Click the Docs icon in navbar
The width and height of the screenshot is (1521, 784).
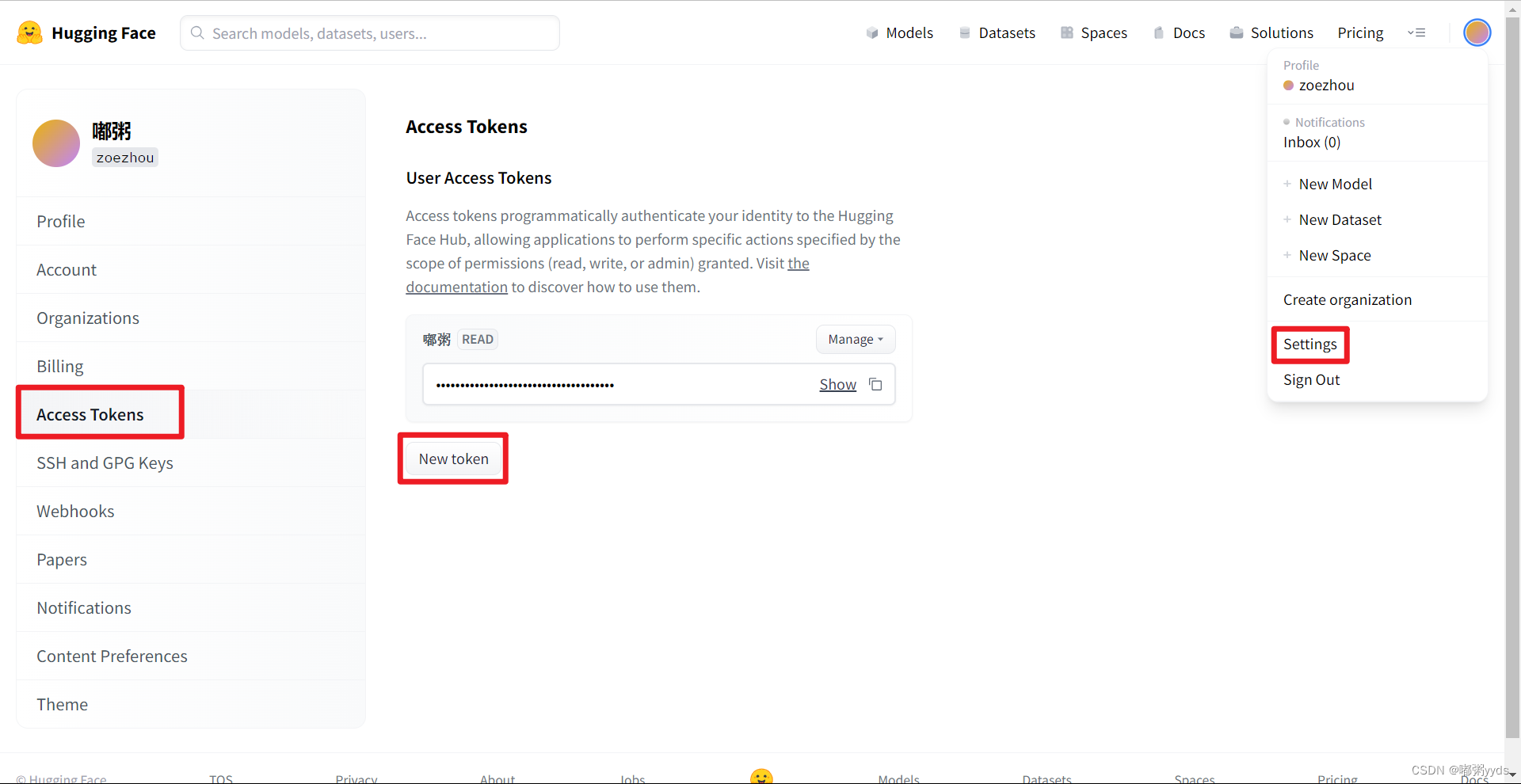pyautogui.click(x=1159, y=32)
